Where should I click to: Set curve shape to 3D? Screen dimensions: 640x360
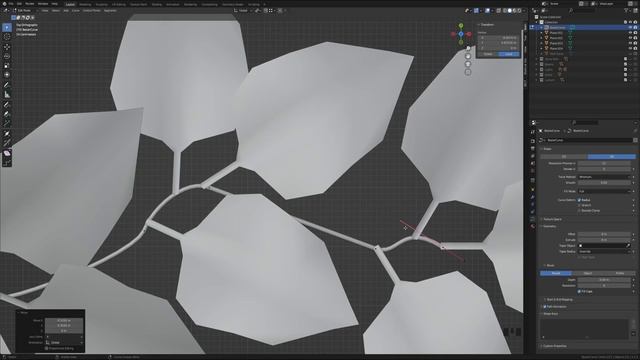(x=611, y=157)
